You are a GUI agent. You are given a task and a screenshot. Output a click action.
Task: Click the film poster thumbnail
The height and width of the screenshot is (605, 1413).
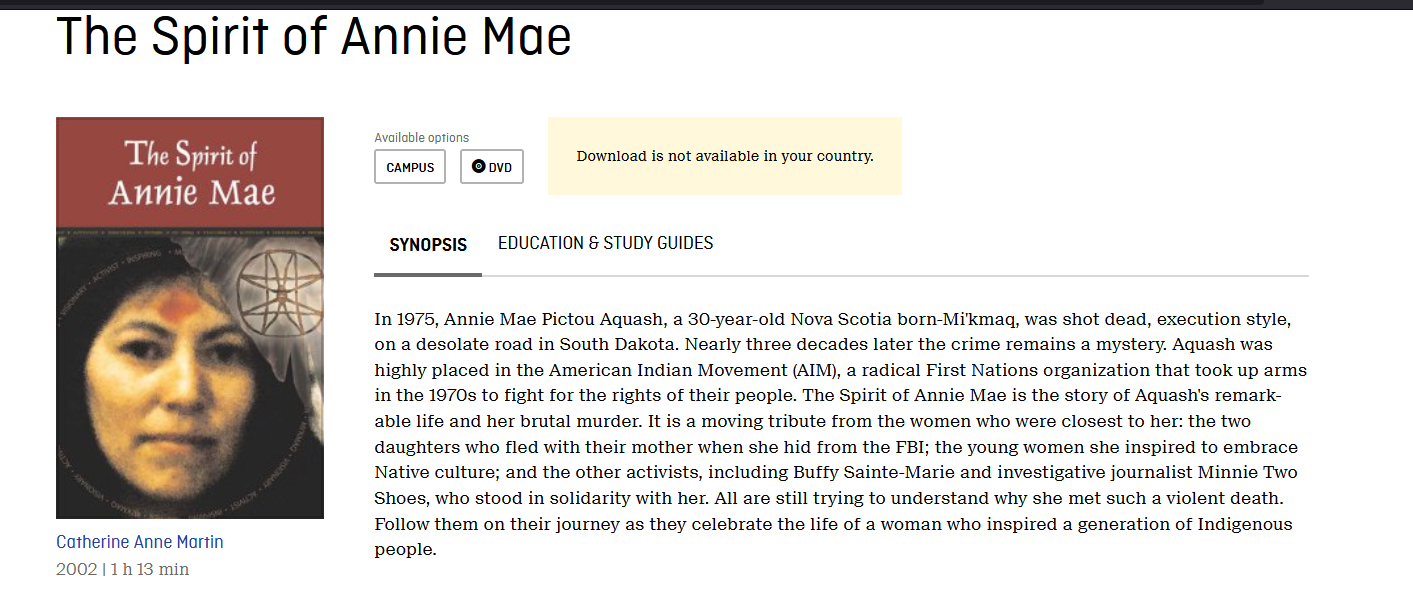tap(190, 318)
